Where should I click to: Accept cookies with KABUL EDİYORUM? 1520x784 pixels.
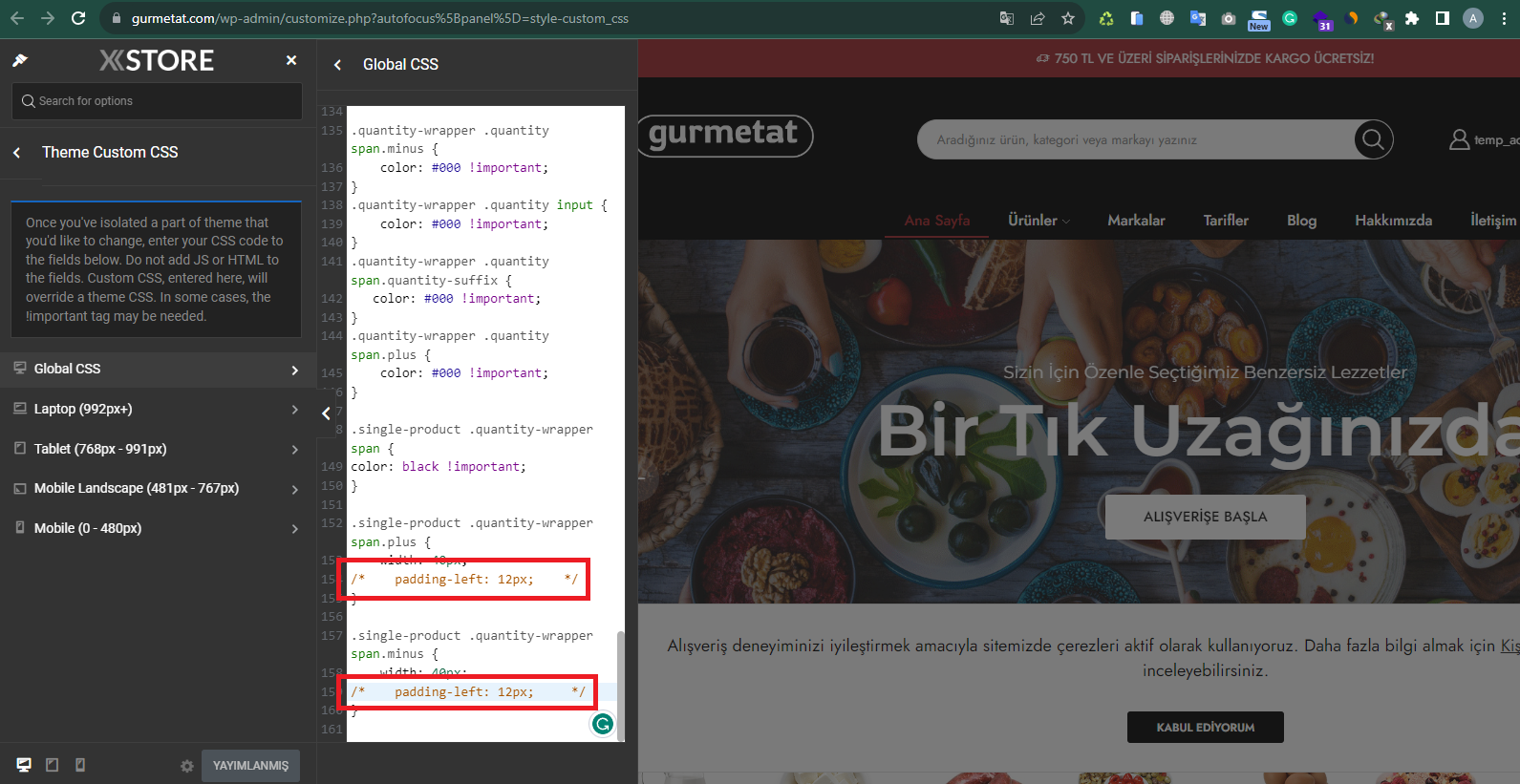point(1206,728)
